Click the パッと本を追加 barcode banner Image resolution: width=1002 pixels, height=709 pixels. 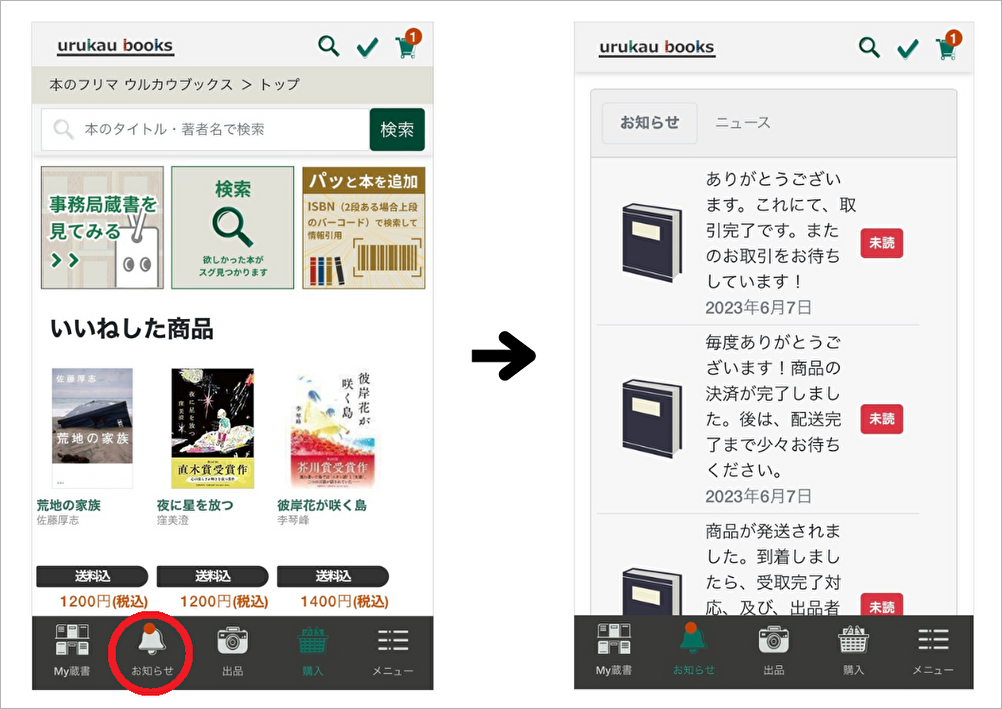[x=363, y=228]
